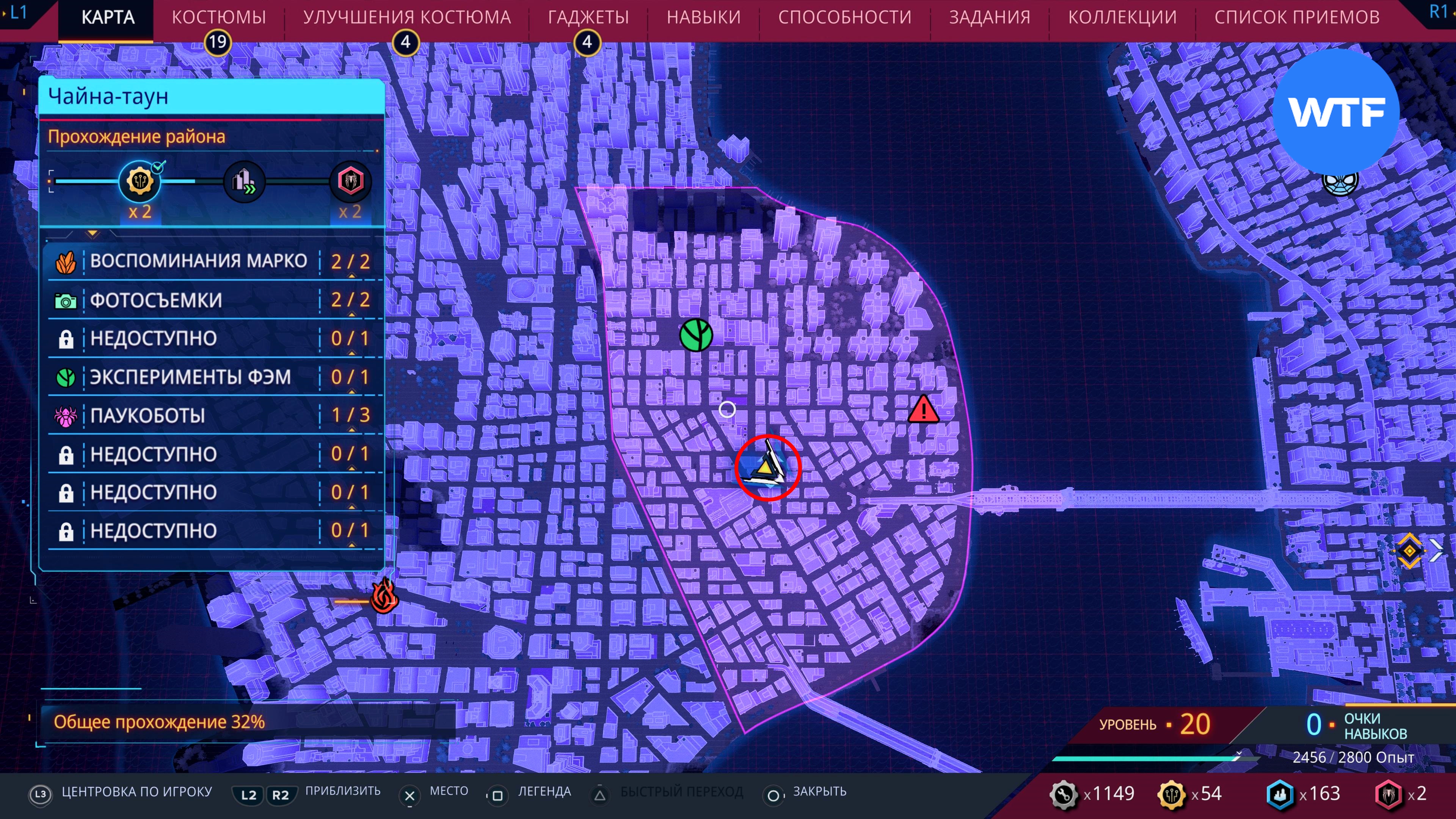Open the Задания tab
The image size is (1456, 819).
[x=989, y=17]
